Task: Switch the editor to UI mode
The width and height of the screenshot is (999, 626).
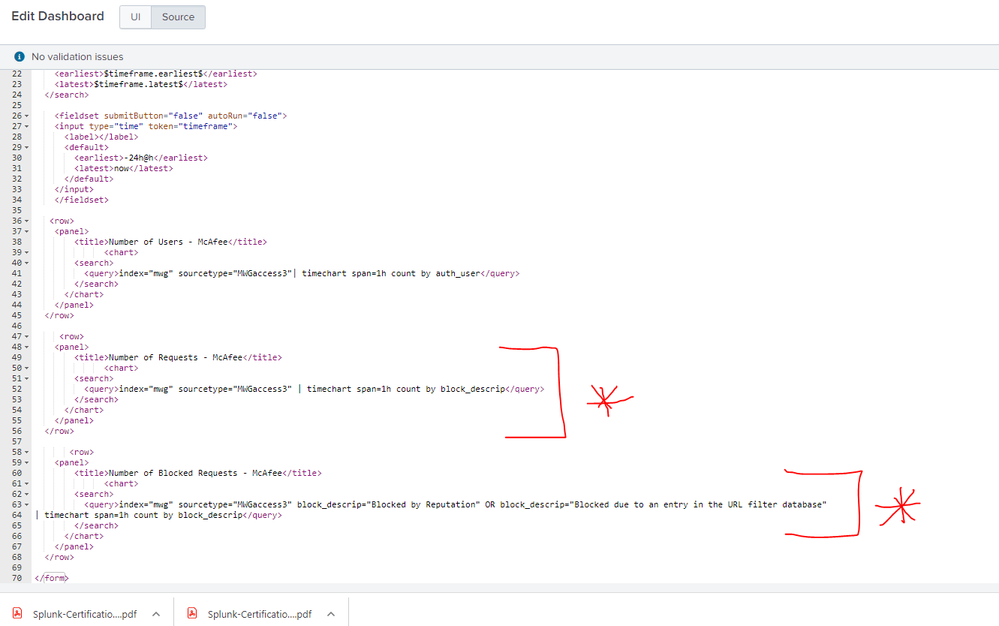Action: pos(135,17)
